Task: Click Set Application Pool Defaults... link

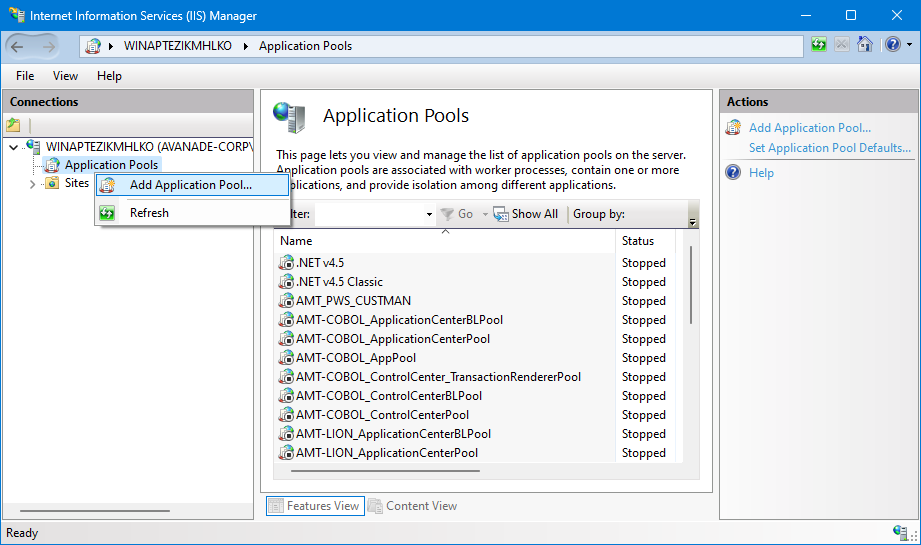Action: 829,148
